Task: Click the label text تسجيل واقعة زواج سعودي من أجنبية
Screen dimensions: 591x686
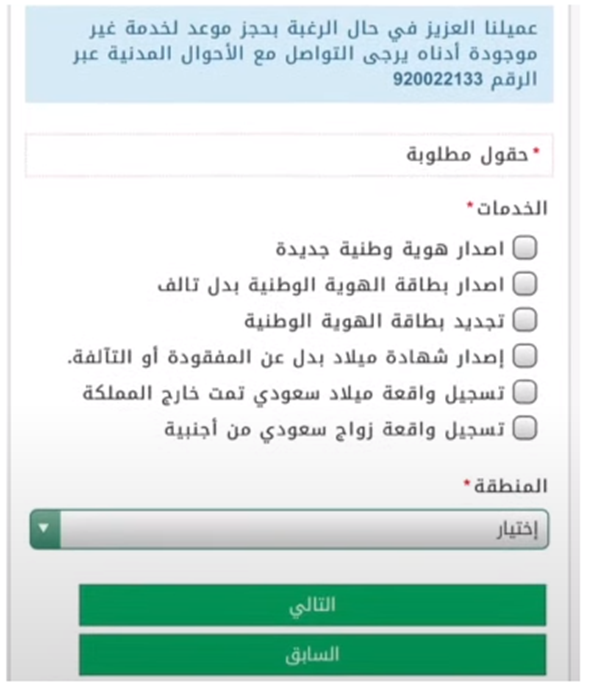Action: click(x=335, y=429)
